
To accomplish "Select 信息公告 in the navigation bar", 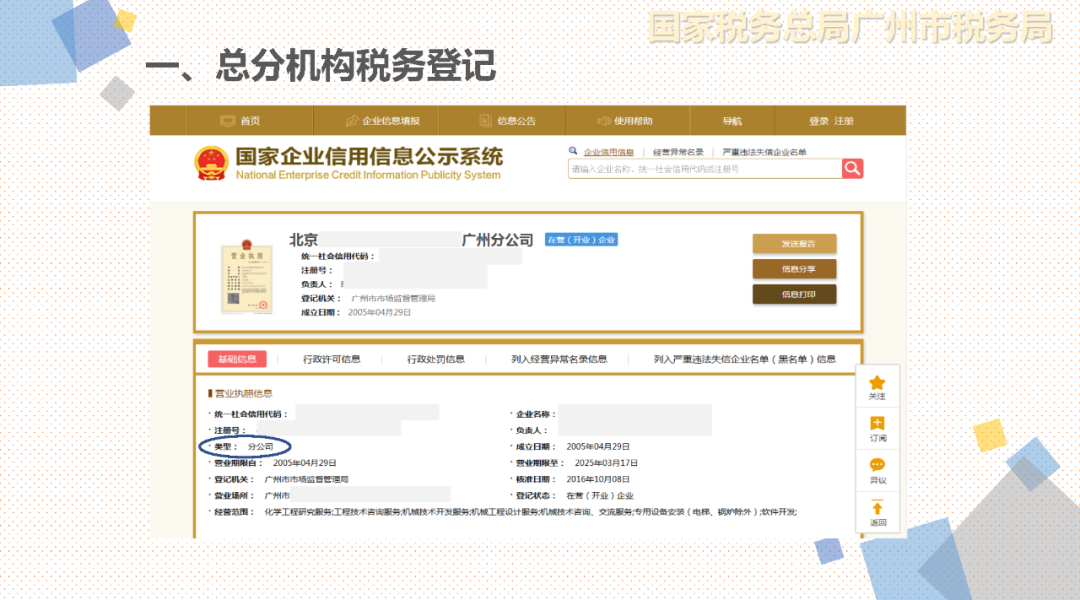I will coord(517,121).
